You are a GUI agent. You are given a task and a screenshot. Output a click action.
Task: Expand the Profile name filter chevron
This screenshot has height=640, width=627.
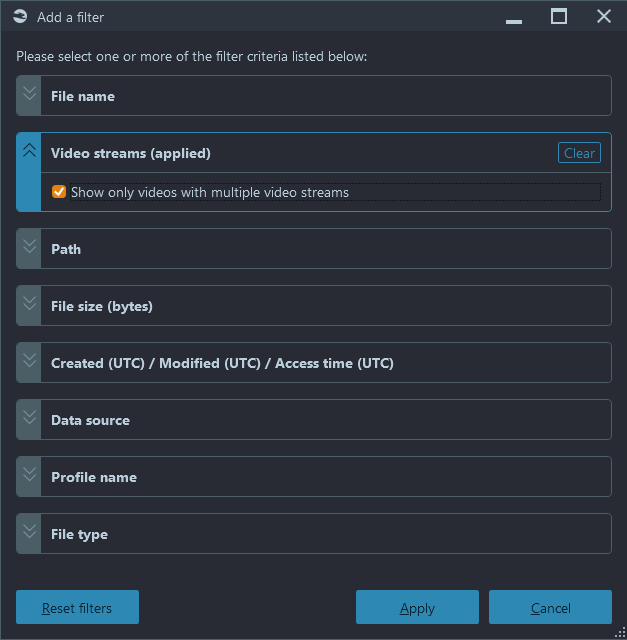29,474
